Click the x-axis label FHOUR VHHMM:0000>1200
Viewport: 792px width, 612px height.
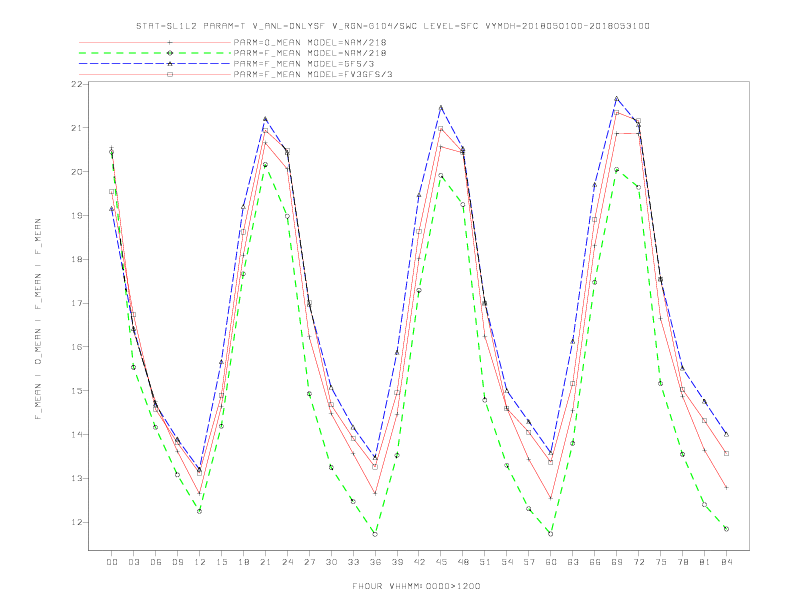pos(416,586)
